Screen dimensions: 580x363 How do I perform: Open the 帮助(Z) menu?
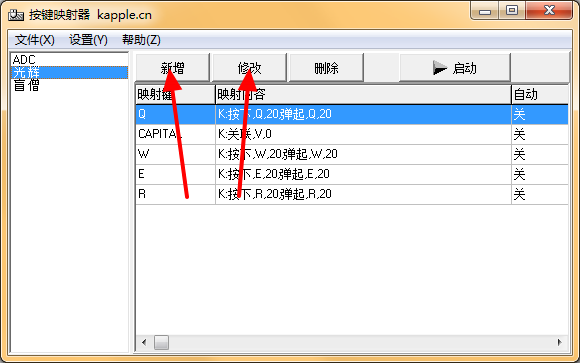click(x=141, y=40)
